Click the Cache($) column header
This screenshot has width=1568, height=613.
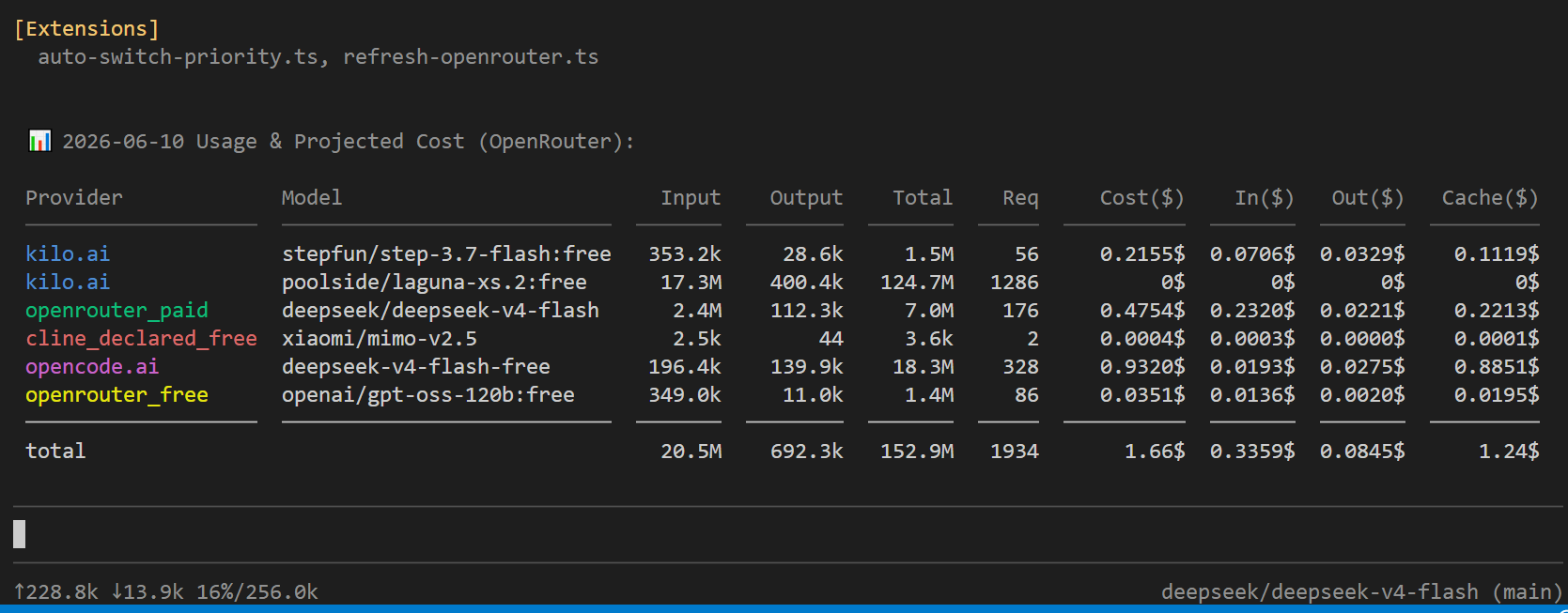click(x=1491, y=197)
